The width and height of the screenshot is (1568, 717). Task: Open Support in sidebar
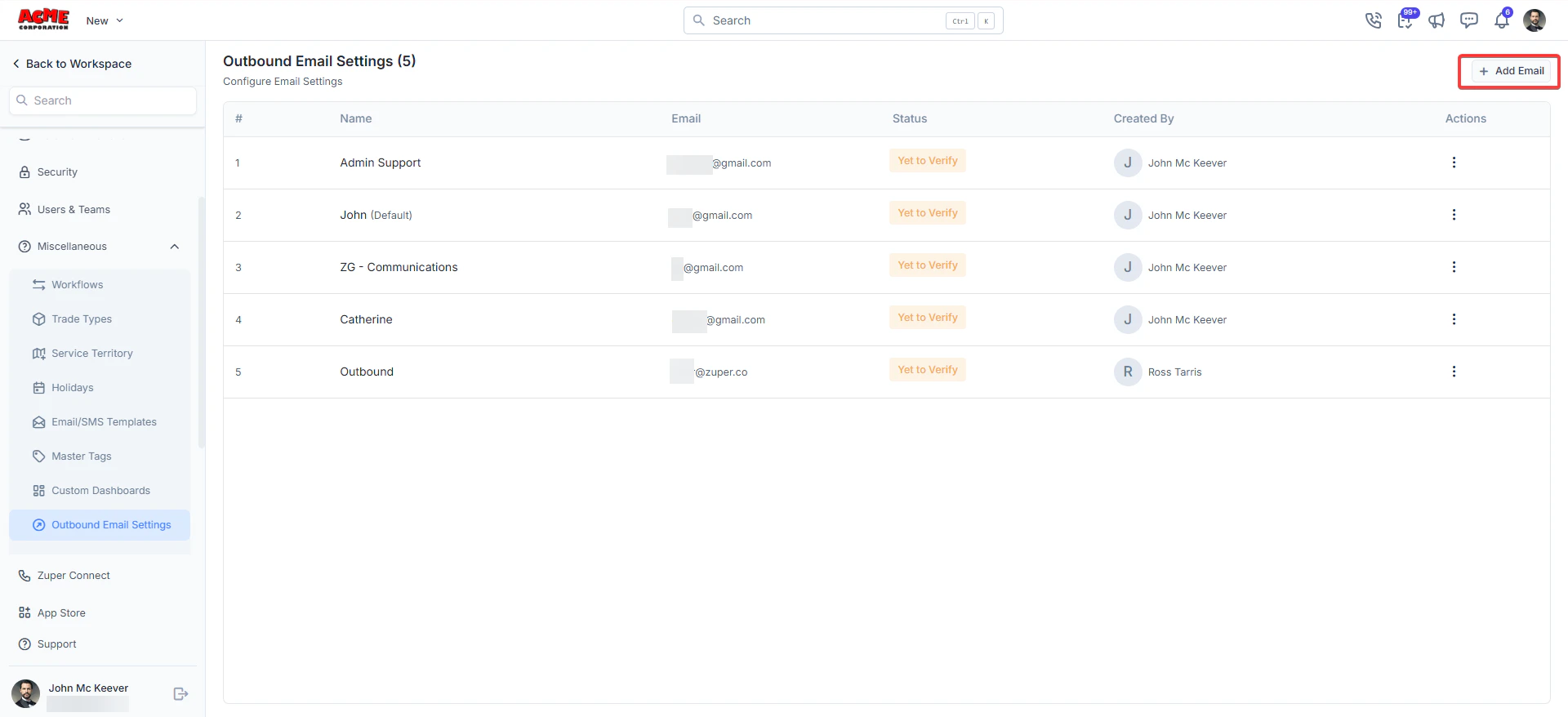(x=57, y=644)
